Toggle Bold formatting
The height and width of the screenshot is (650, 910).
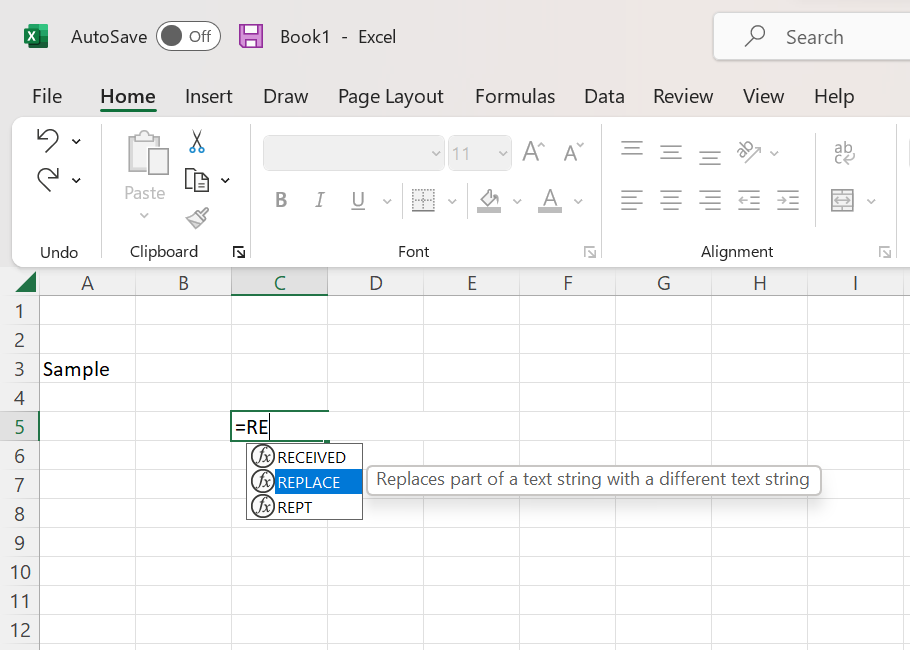pos(281,201)
